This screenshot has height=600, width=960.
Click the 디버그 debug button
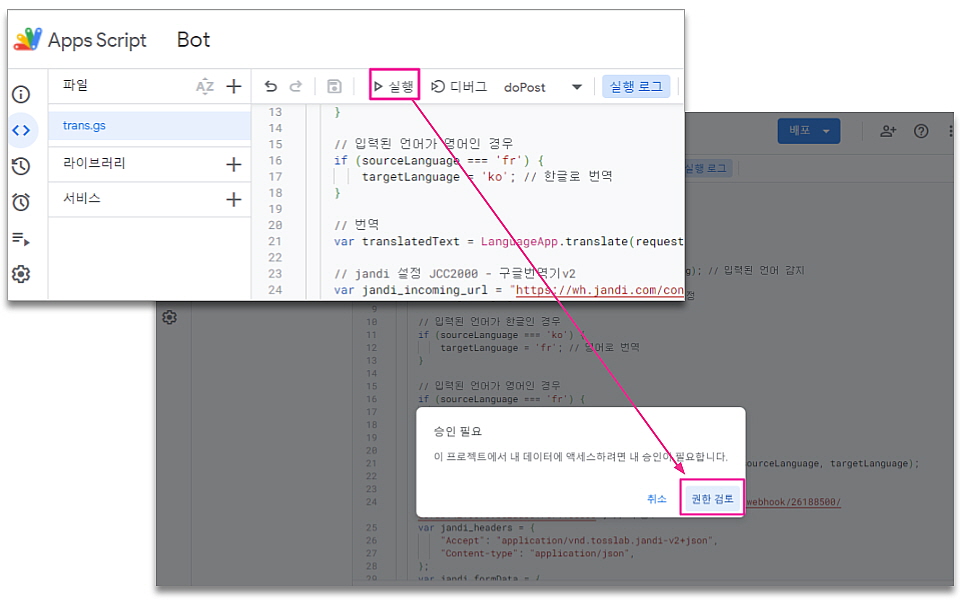[459, 87]
